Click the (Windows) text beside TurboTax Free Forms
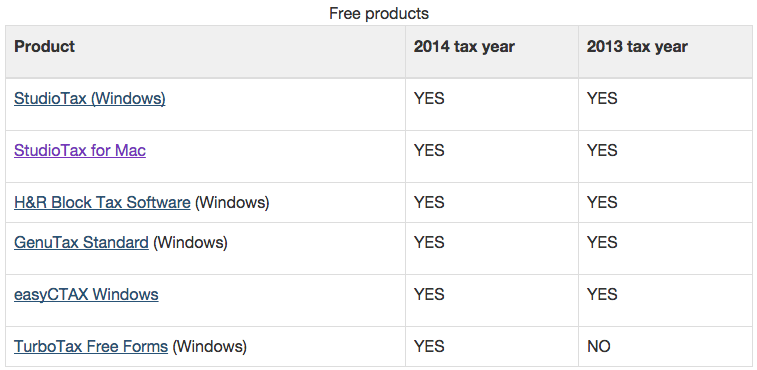757x370 pixels. 210,346
